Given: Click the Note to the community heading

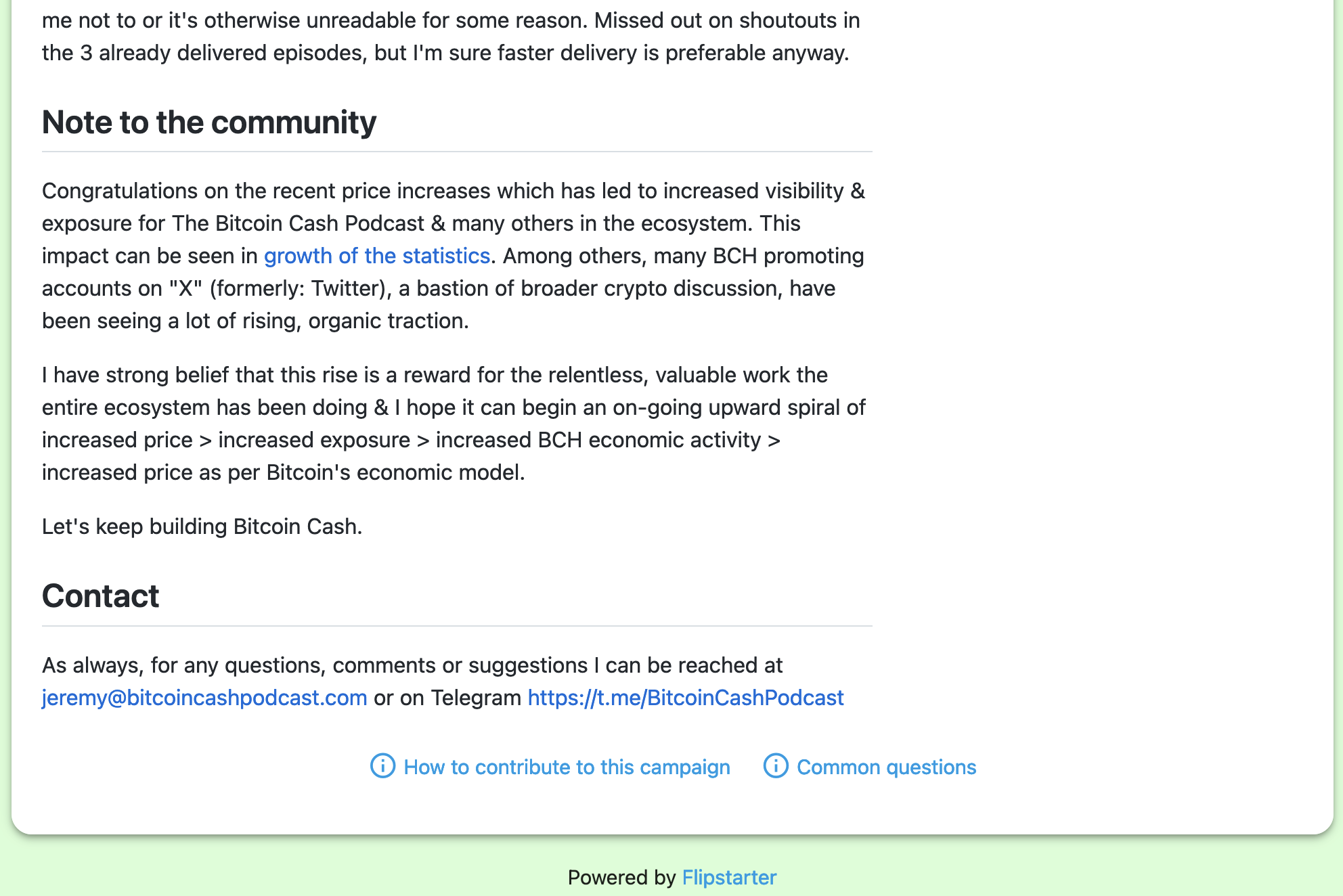Looking at the screenshot, I should coord(208,122).
